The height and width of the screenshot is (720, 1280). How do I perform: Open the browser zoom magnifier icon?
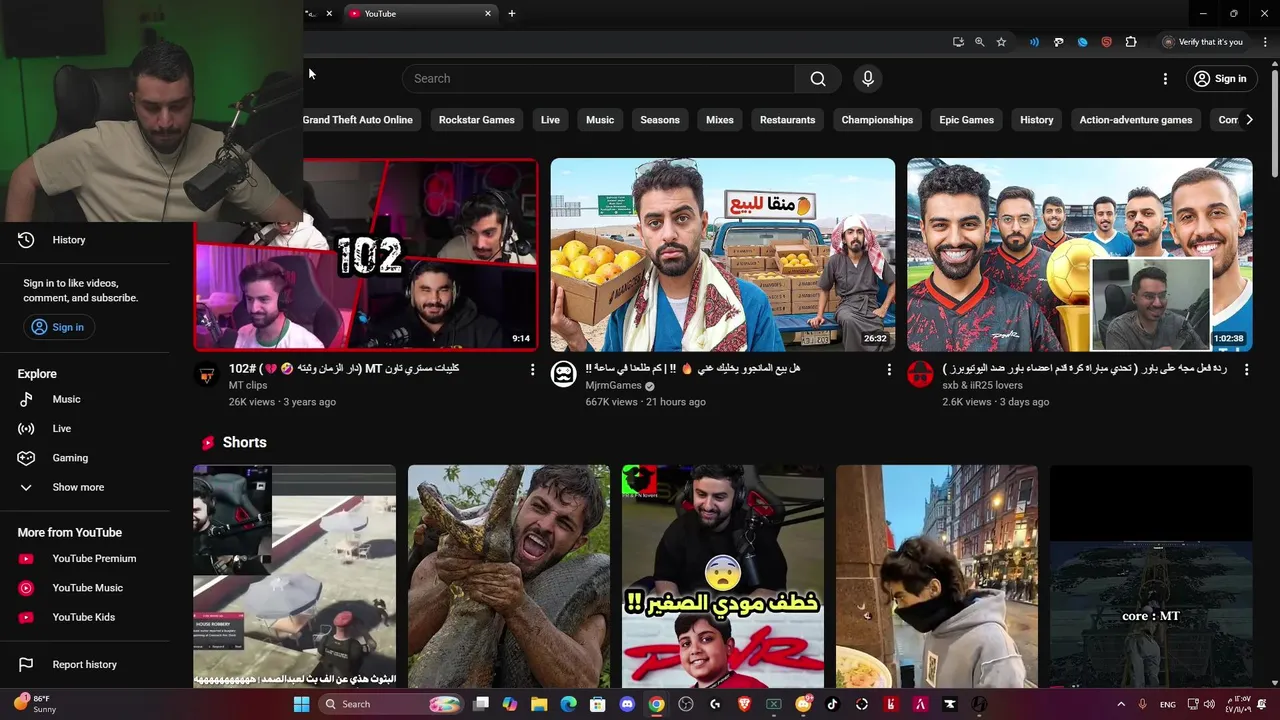tap(979, 42)
